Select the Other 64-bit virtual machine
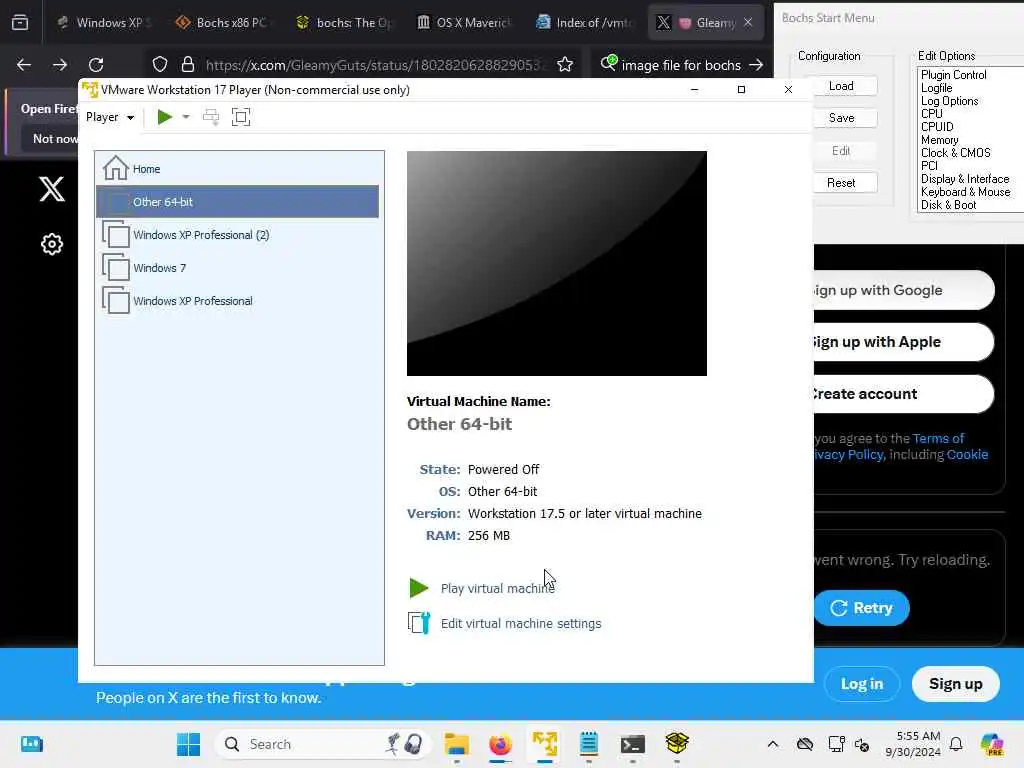 click(237, 202)
